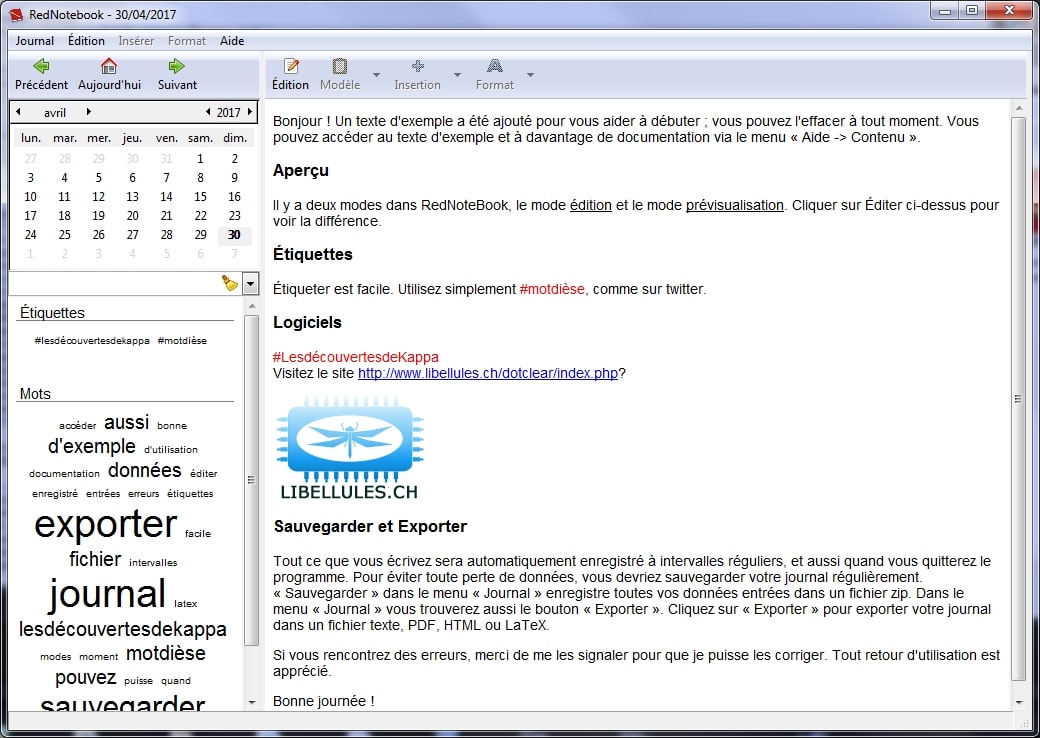Click the sidebar scroll down arrow
Viewport: 1040px width, 738px height.
click(251, 702)
